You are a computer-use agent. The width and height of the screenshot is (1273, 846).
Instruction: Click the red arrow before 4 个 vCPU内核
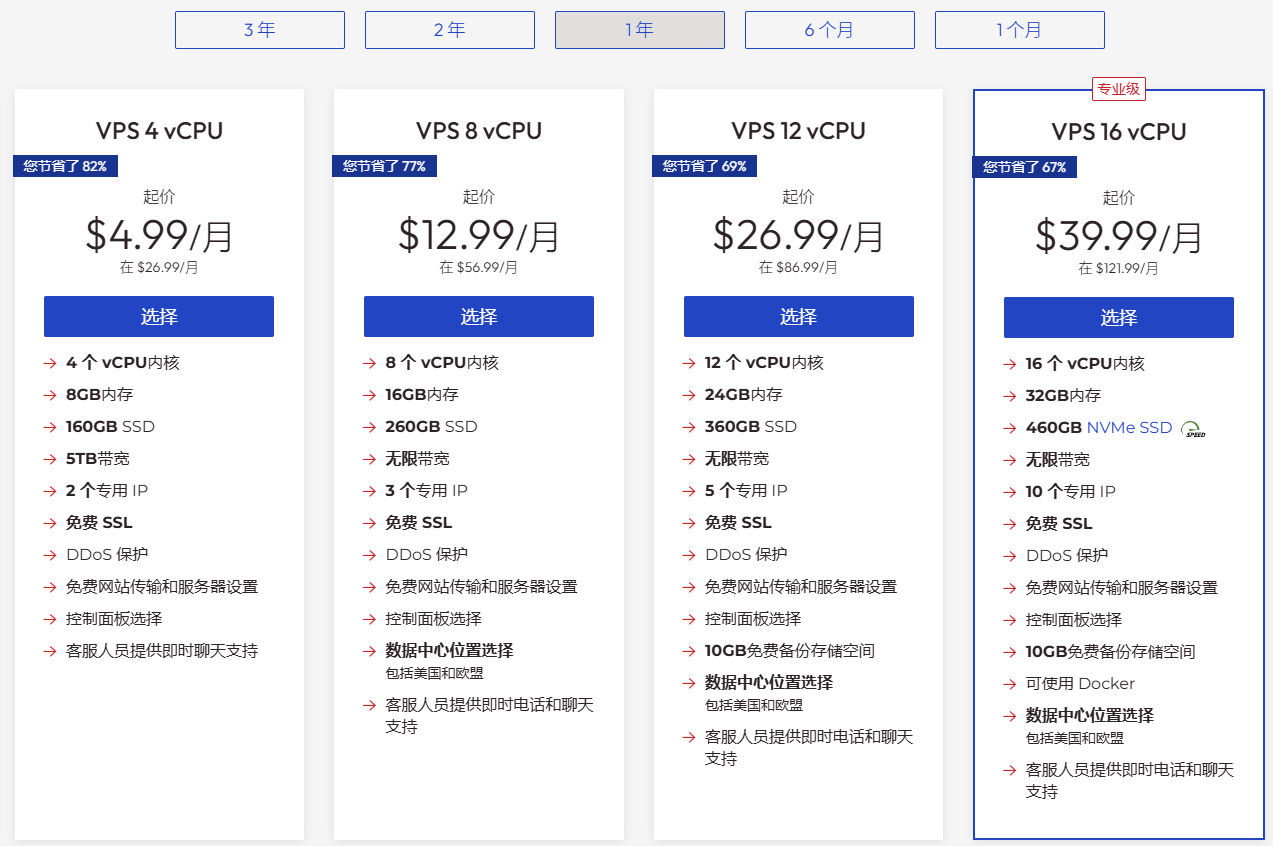click(x=48, y=363)
